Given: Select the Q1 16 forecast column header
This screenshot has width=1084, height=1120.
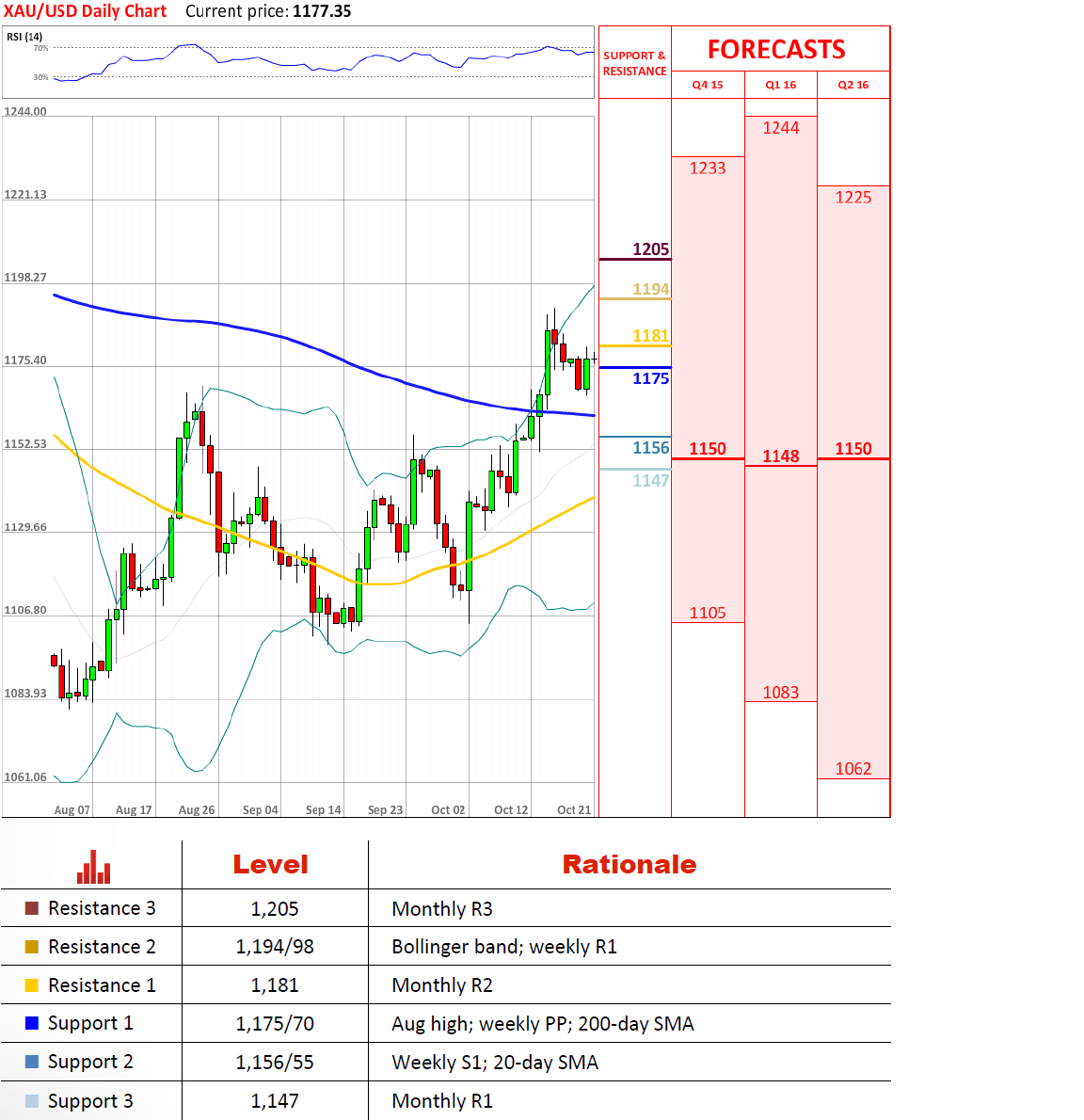Looking at the screenshot, I should [x=780, y=85].
